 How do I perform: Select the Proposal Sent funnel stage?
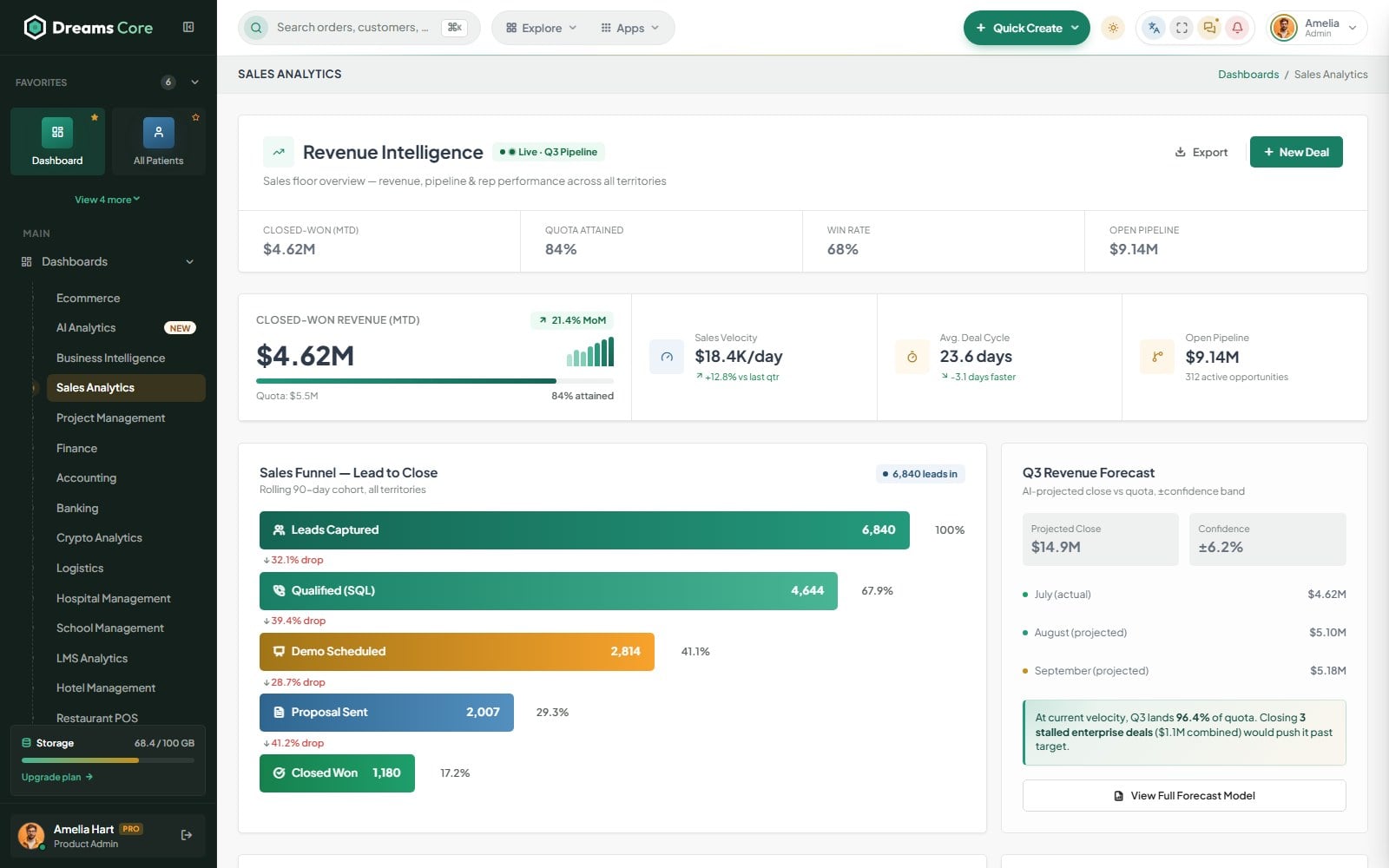pyautogui.click(x=386, y=713)
